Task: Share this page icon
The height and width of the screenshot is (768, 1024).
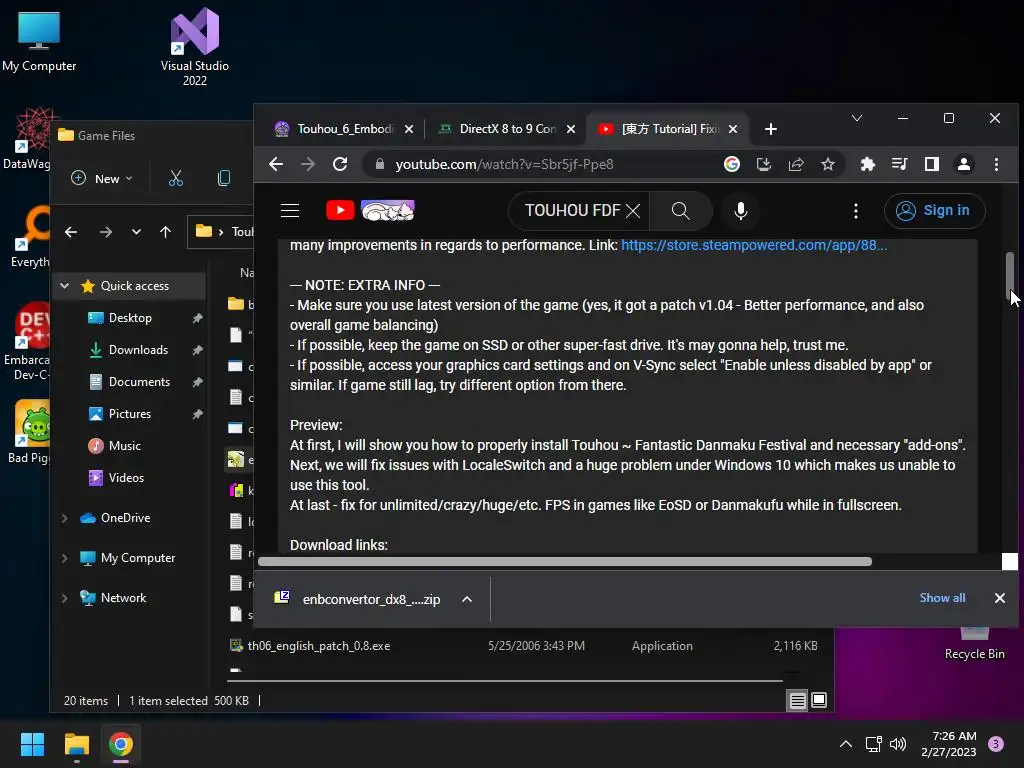Action: 796,164
